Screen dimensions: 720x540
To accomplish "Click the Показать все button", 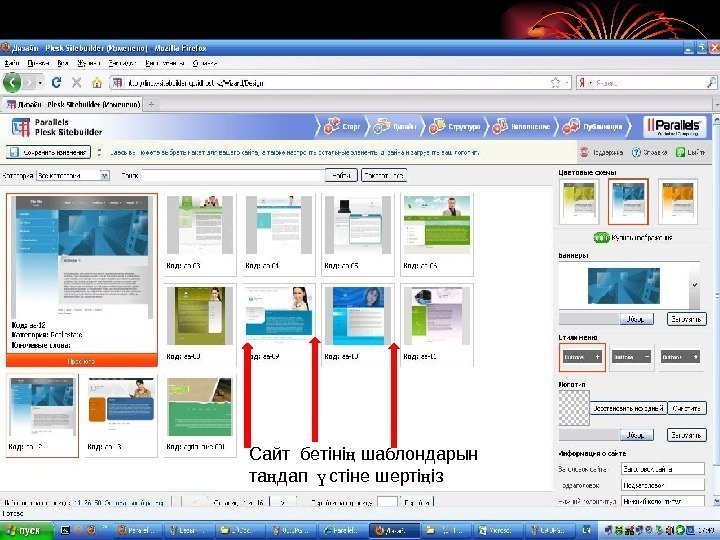I will [x=384, y=175].
